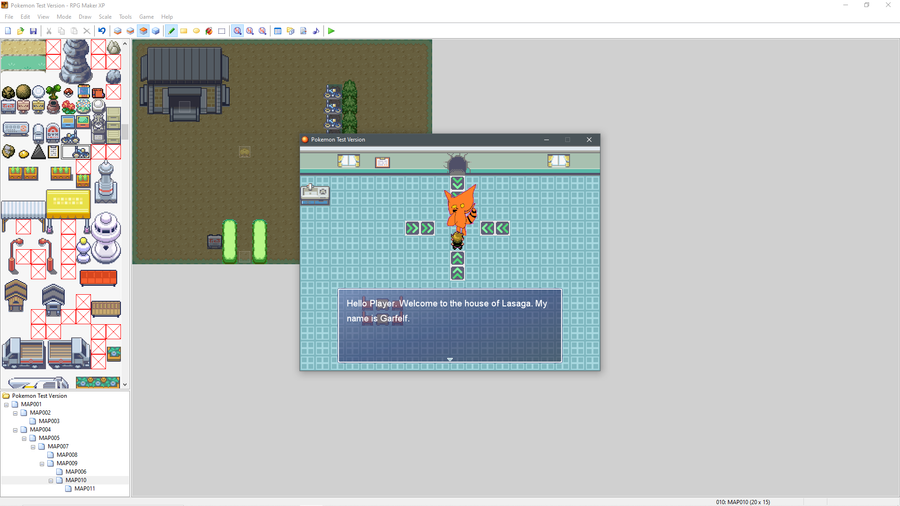This screenshot has width=900, height=506.
Task: Select the Rectangle drawing tool
Action: (184, 31)
